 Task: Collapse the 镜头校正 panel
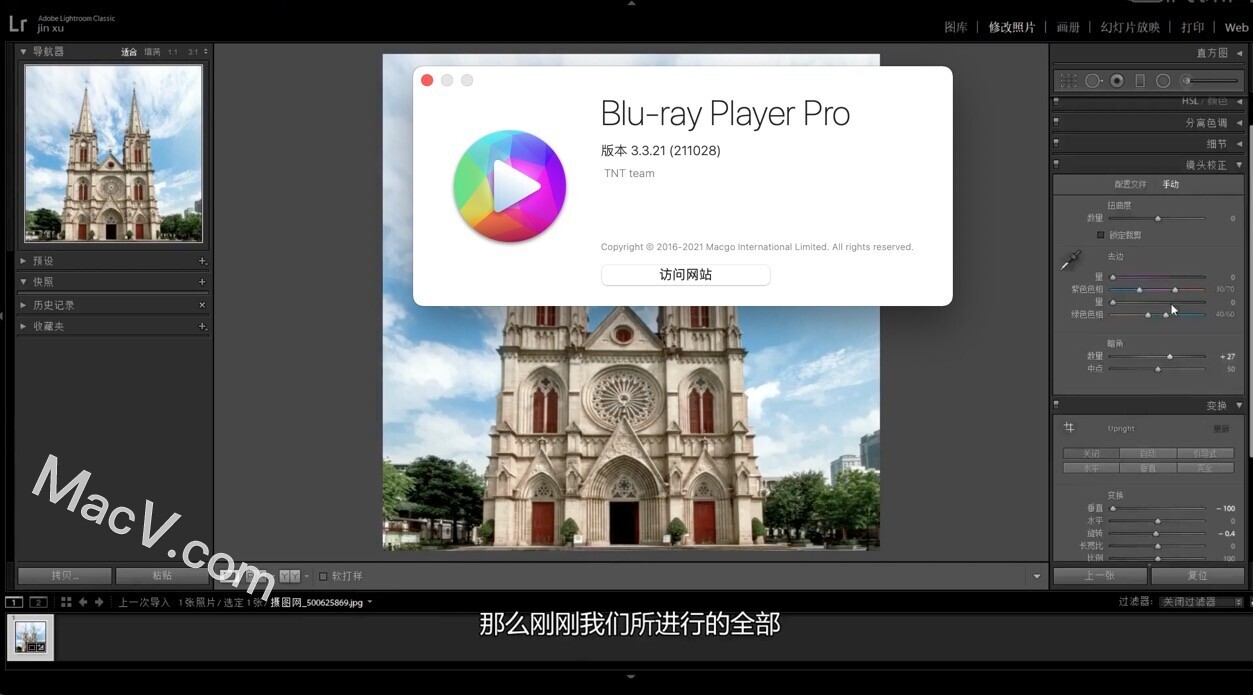click(x=1239, y=165)
